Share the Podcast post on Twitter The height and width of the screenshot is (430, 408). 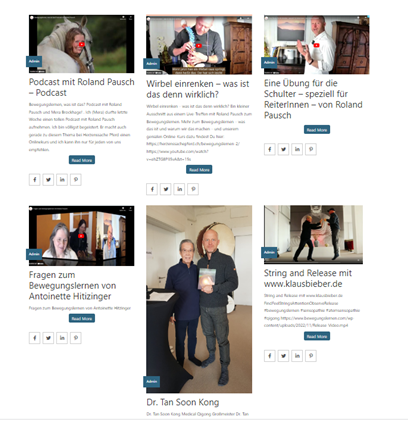pos(48,180)
